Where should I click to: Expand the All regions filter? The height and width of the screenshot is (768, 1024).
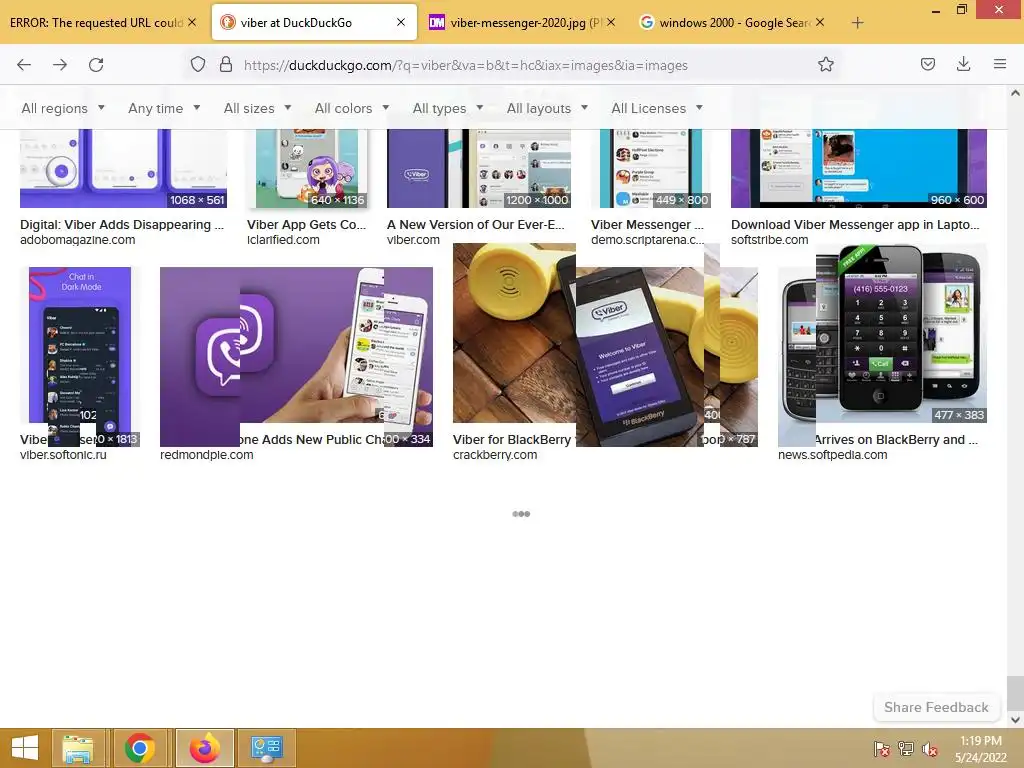point(63,108)
